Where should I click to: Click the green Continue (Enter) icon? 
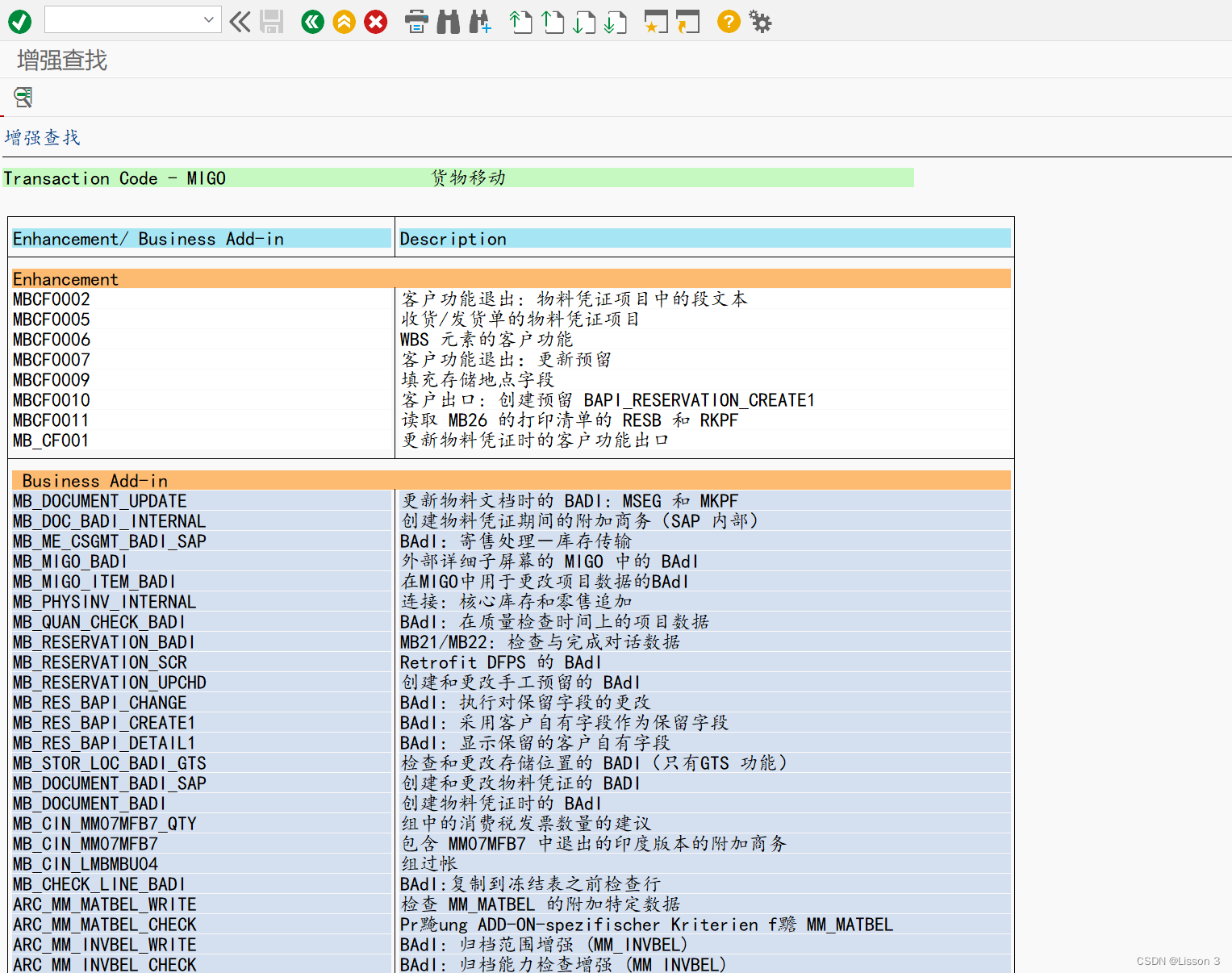click(19, 22)
